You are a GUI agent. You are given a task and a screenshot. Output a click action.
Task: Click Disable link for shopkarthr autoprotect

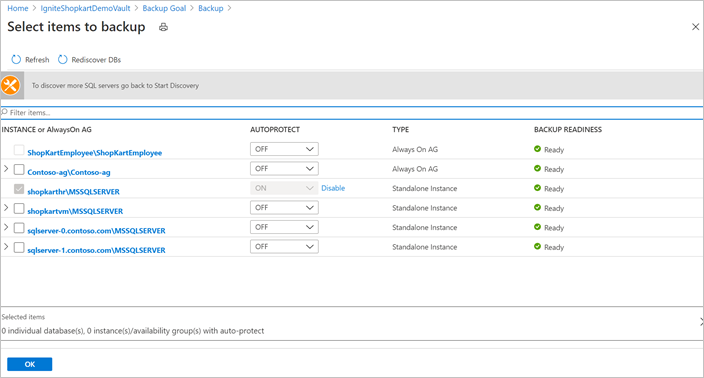coord(333,188)
